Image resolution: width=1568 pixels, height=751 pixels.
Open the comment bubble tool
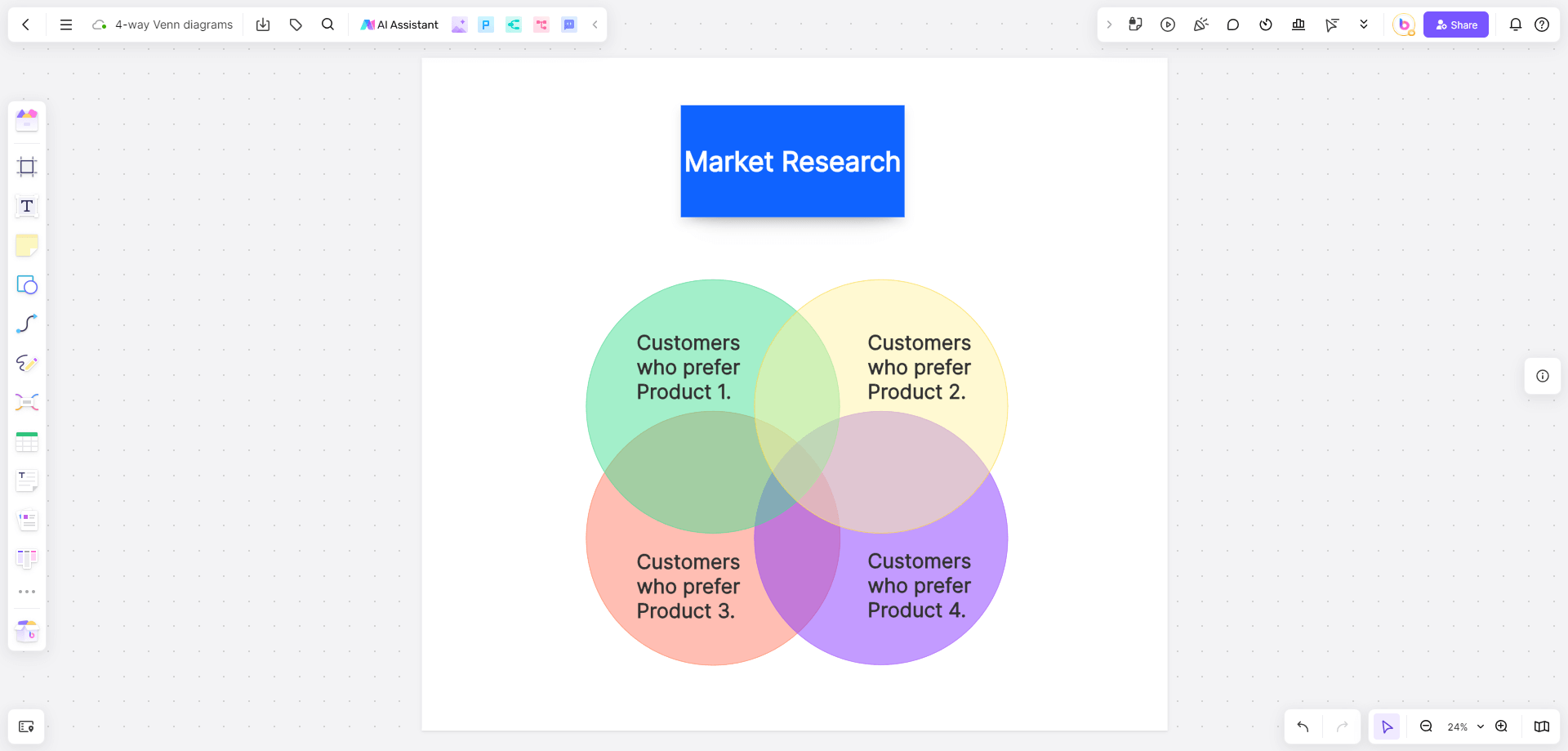1233,25
